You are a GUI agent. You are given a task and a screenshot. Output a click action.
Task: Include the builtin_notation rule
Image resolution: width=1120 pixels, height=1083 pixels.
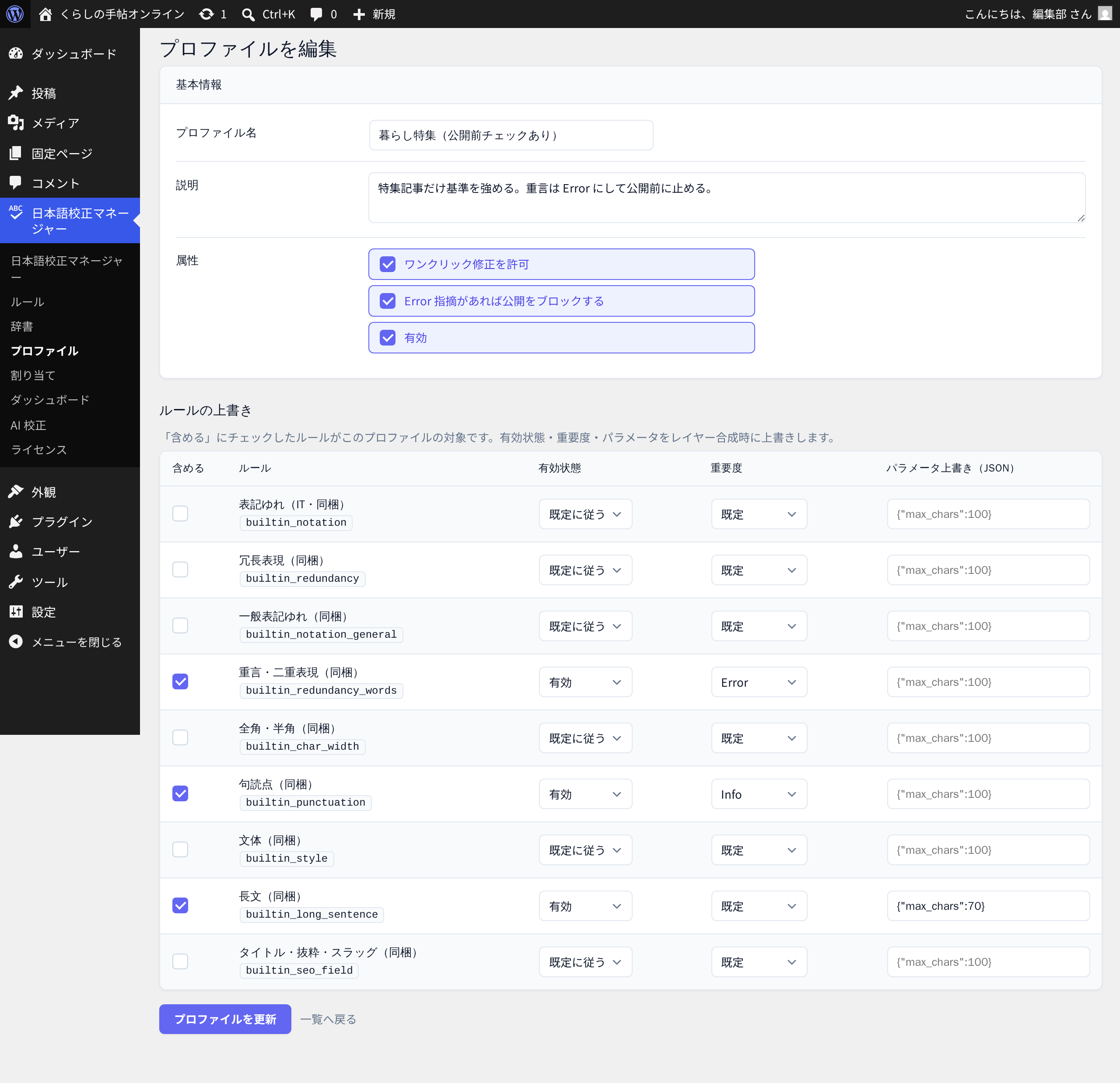point(181,514)
